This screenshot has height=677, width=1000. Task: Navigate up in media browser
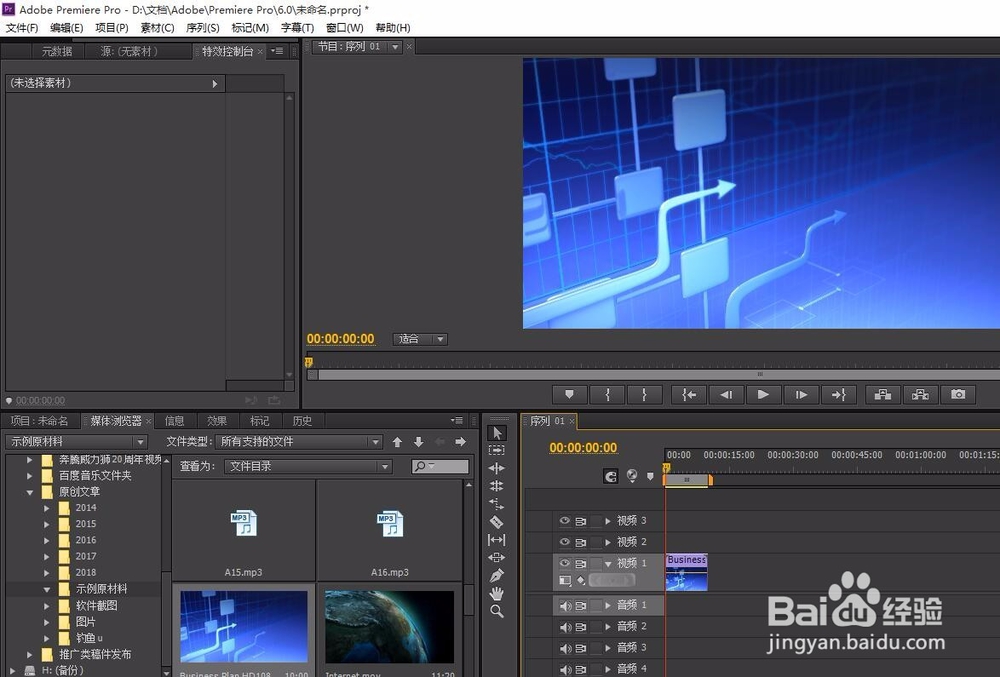pos(397,442)
